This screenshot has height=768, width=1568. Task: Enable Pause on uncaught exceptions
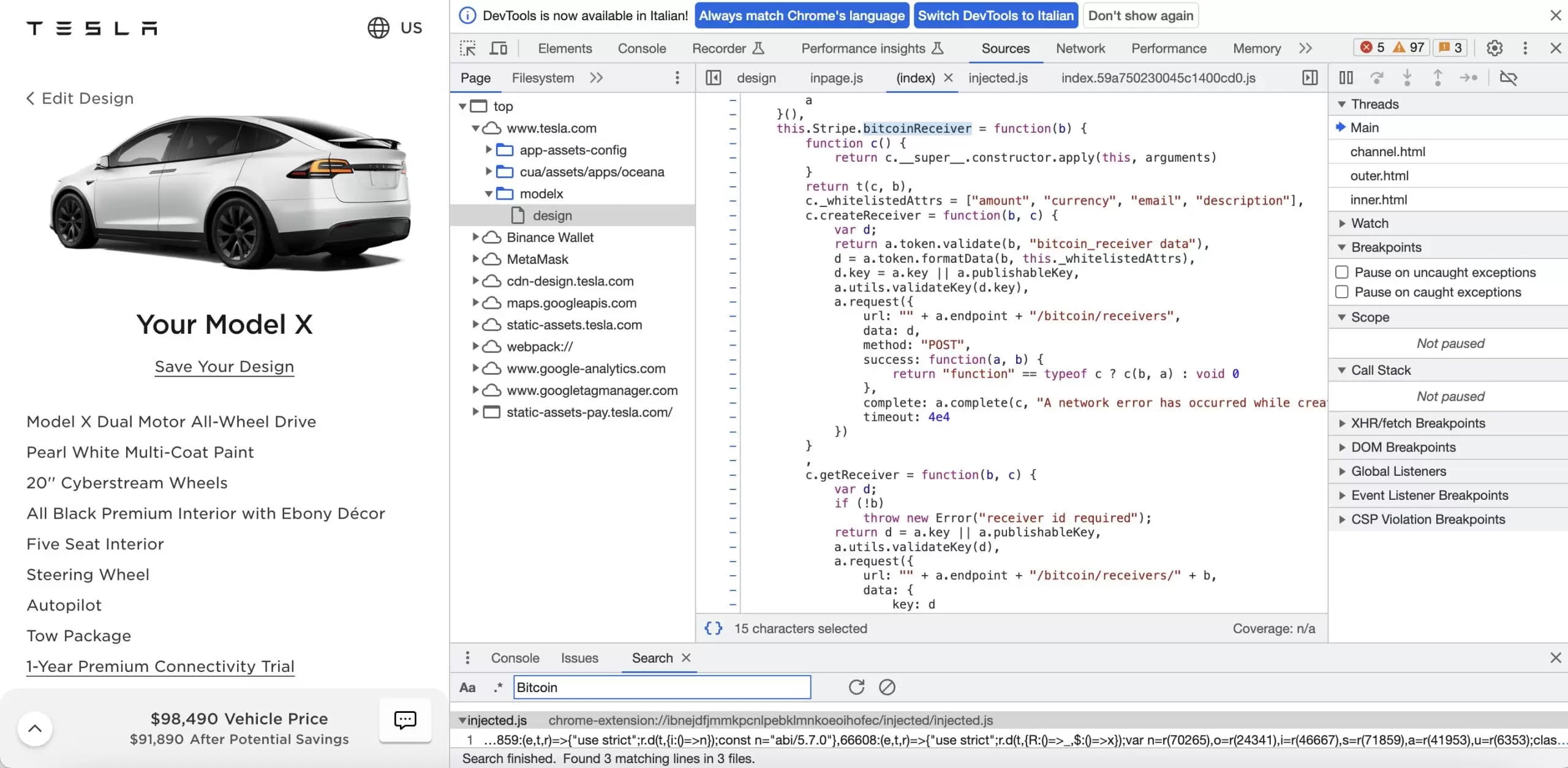point(1341,272)
